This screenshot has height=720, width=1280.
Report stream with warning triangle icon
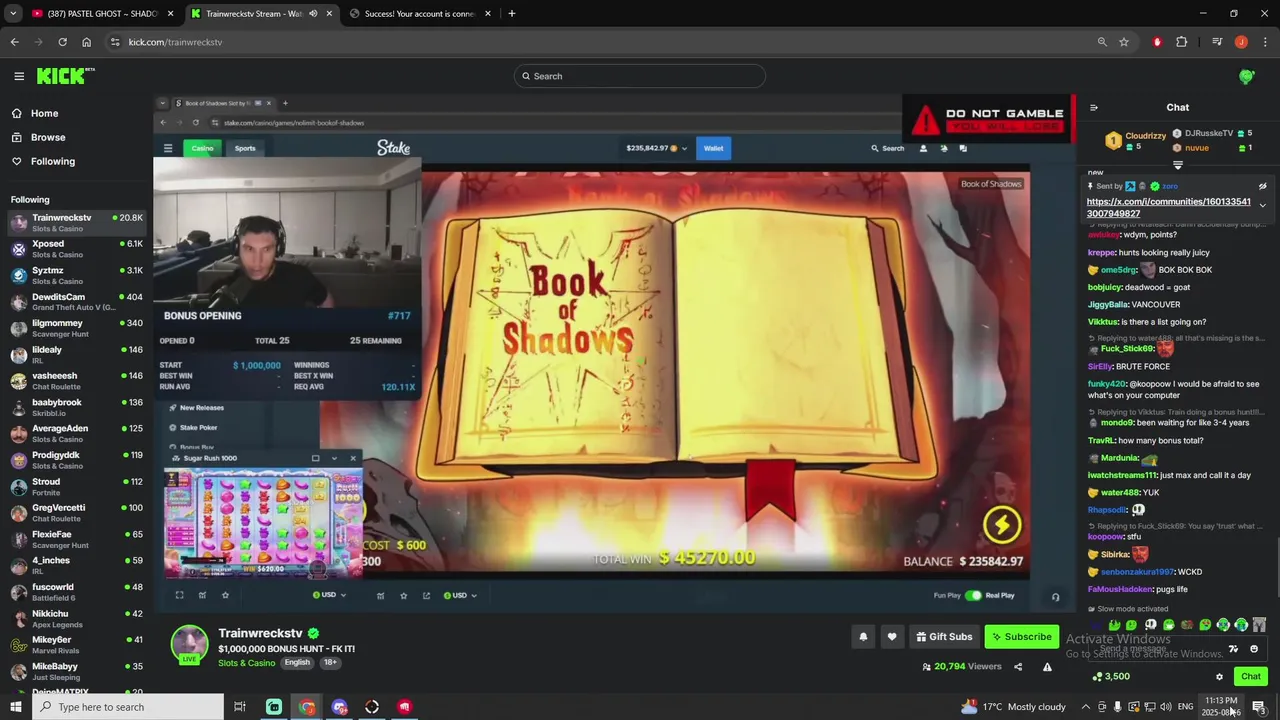click(x=1047, y=667)
